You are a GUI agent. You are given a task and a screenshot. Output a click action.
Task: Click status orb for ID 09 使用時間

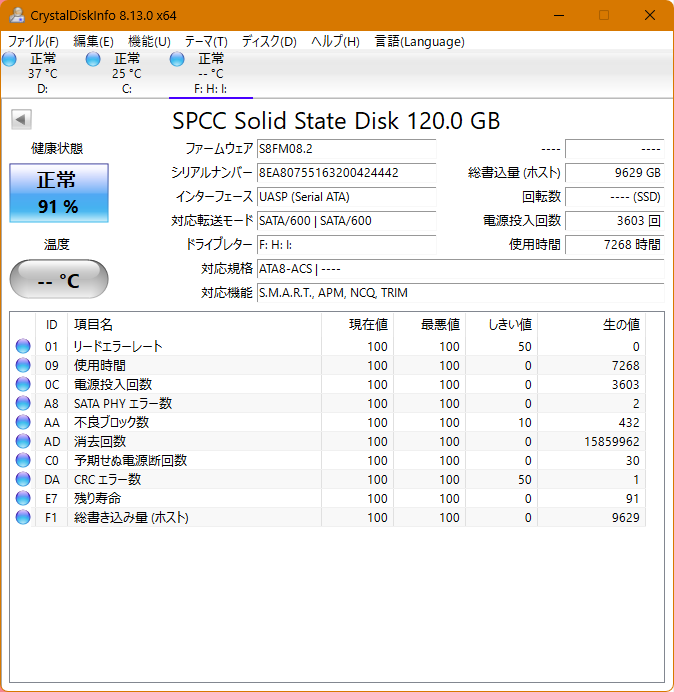[23, 365]
